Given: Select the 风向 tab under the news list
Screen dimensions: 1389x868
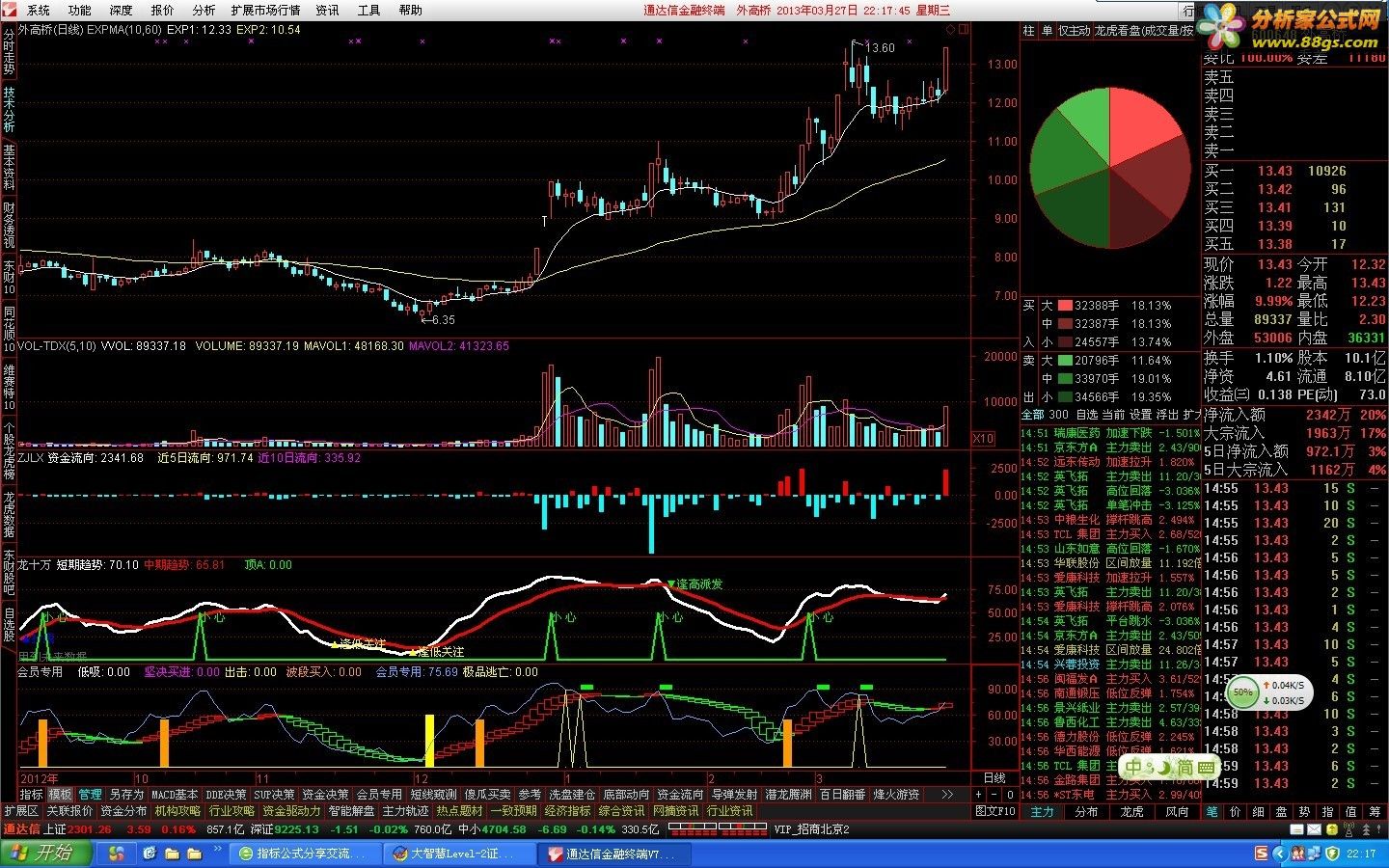Looking at the screenshot, I should 1177,812.
